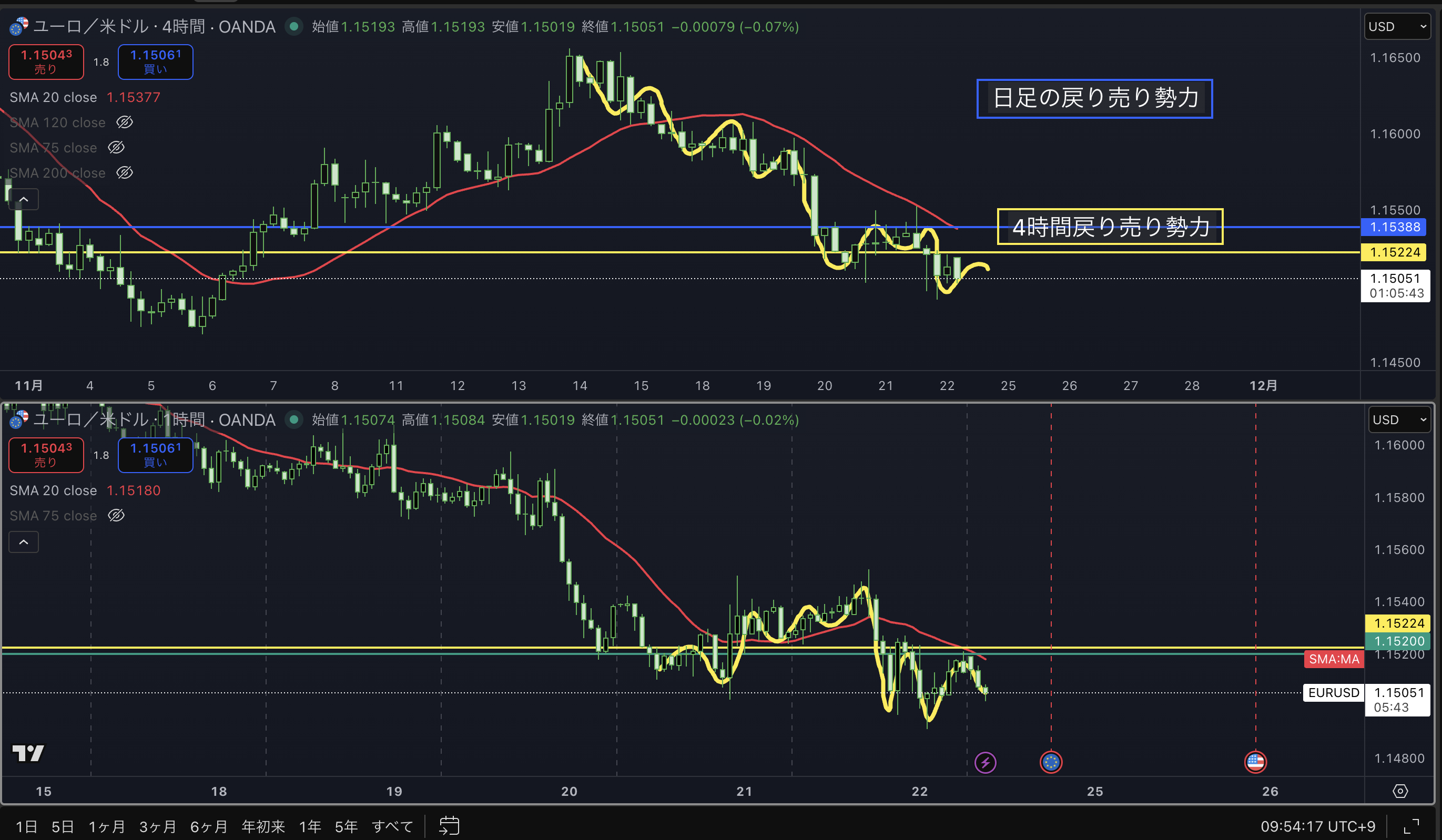Click the EUR/USD flag symbol icon in upper chart
The width and height of the screenshot is (1442, 840).
pyautogui.click(x=19, y=26)
